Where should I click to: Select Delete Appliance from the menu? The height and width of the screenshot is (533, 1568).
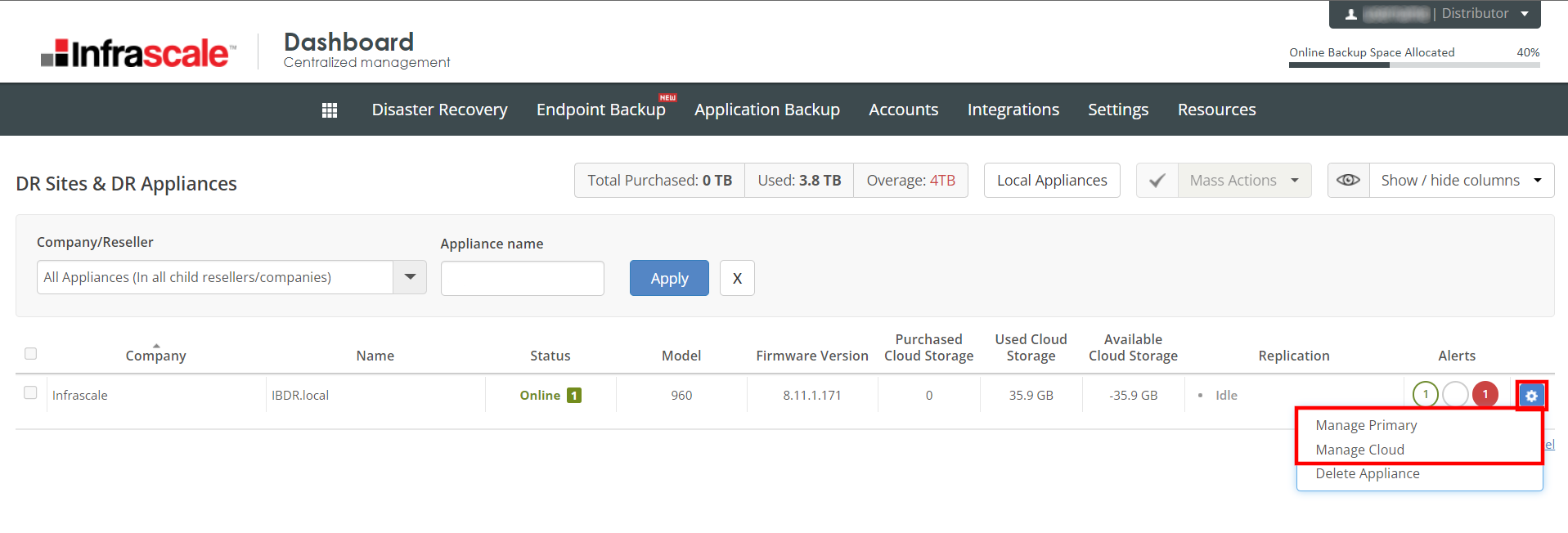[1368, 473]
